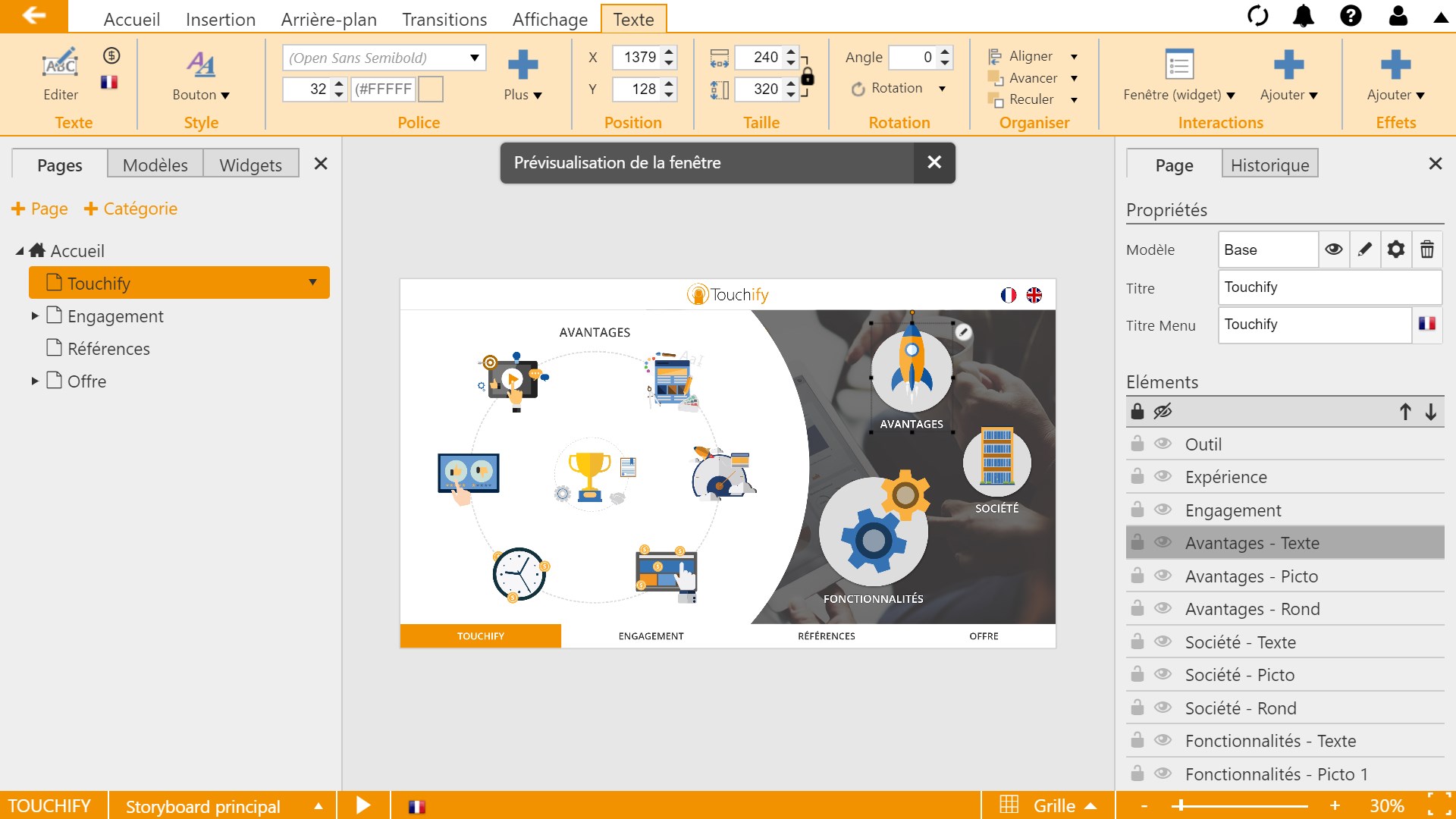Click the Ajouter plus icon in Interactions
Viewport: 1456px width, 819px height.
pyautogui.click(x=1288, y=65)
